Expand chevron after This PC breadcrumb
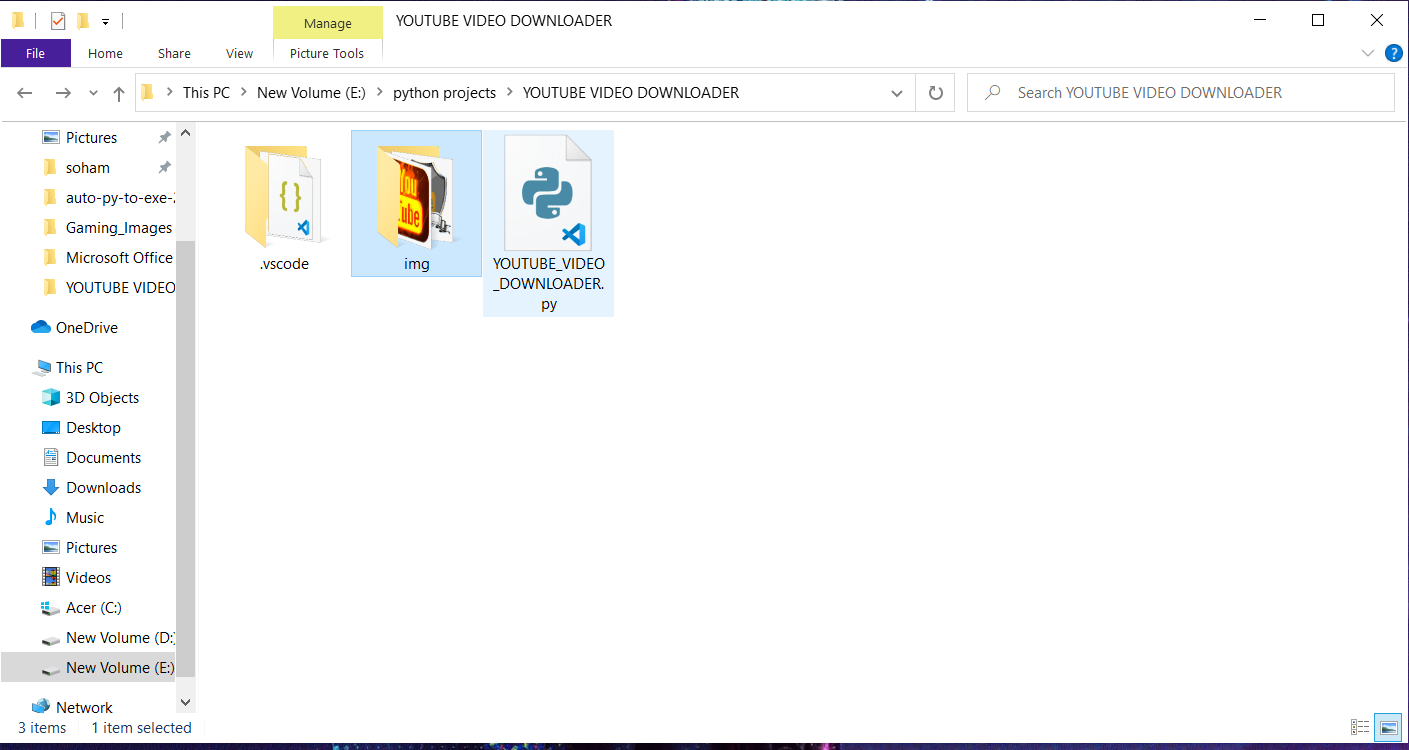Viewport: 1409px width, 750px height. [x=244, y=93]
